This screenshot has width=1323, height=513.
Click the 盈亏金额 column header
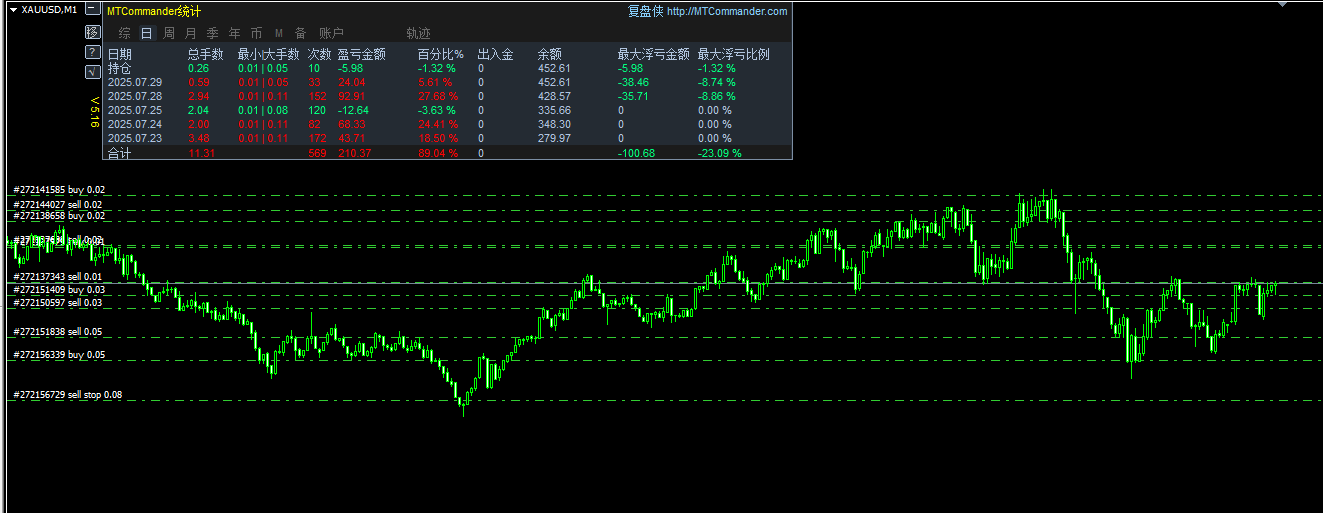tap(362, 54)
